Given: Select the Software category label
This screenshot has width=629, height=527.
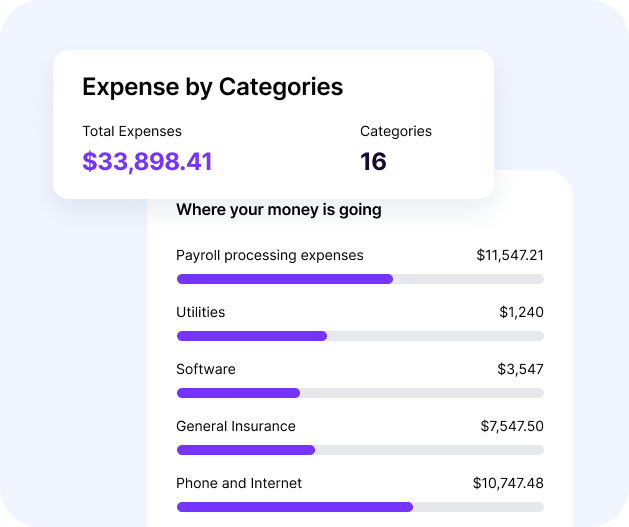Looking at the screenshot, I should [206, 369].
